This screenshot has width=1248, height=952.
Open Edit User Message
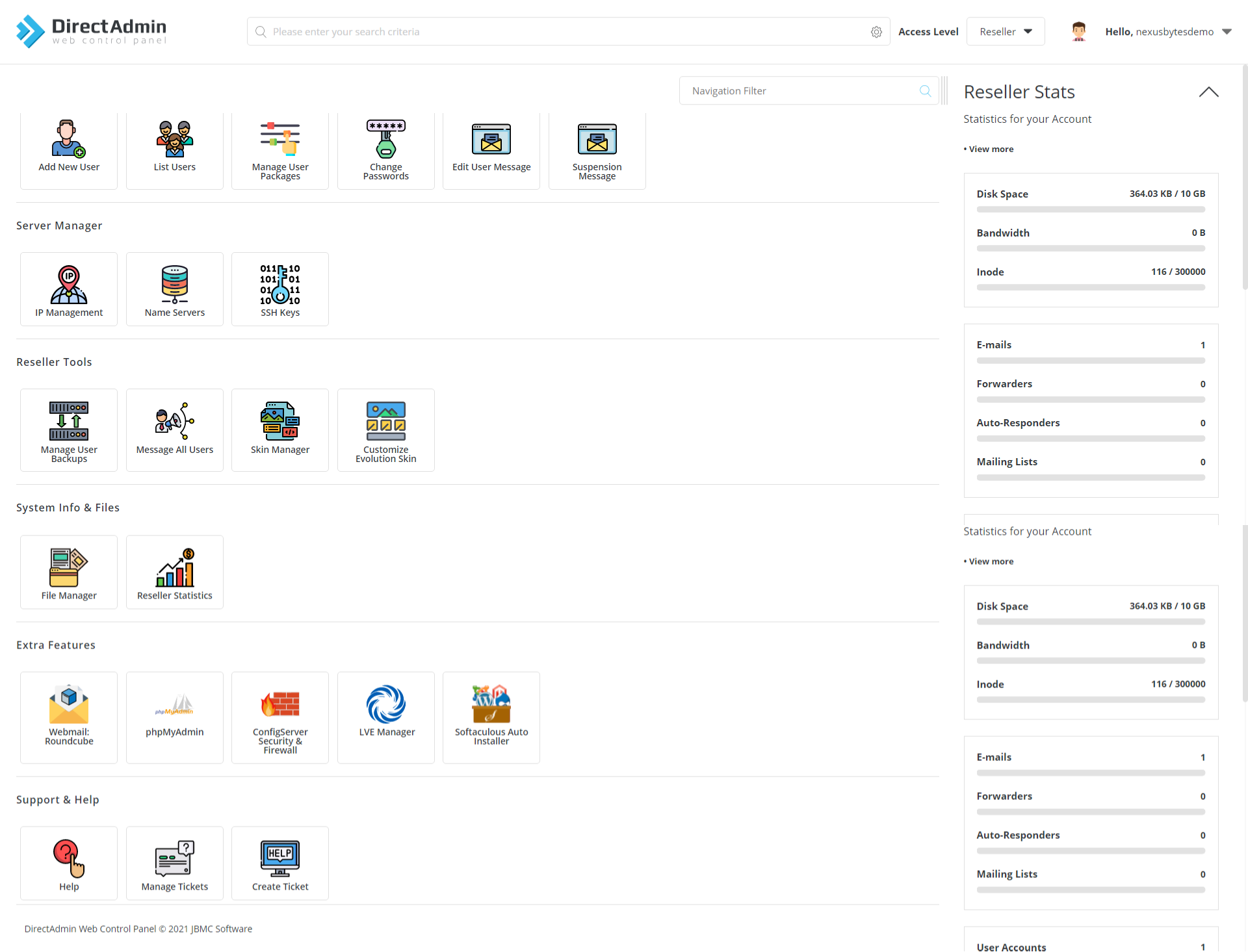click(491, 149)
